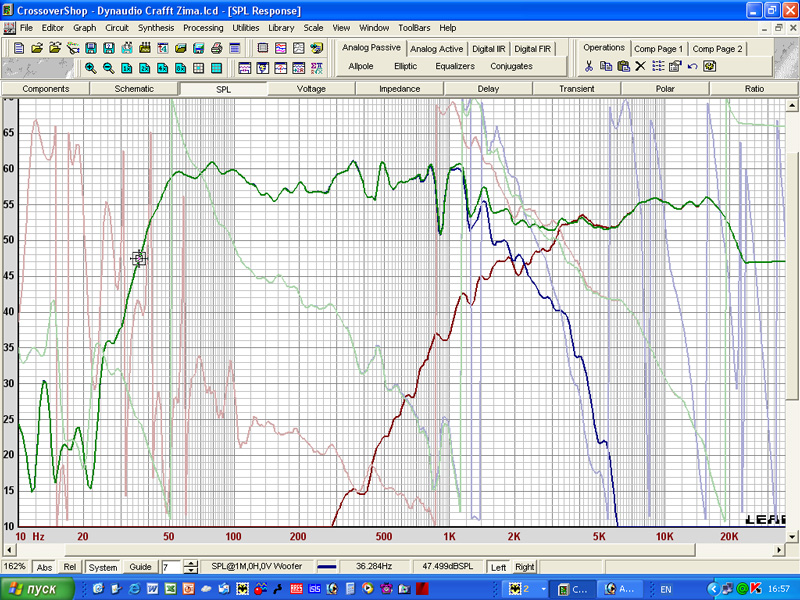The width and height of the screenshot is (800, 600).
Task: Click the full grid view icon
Action: (x=216, y=68)
